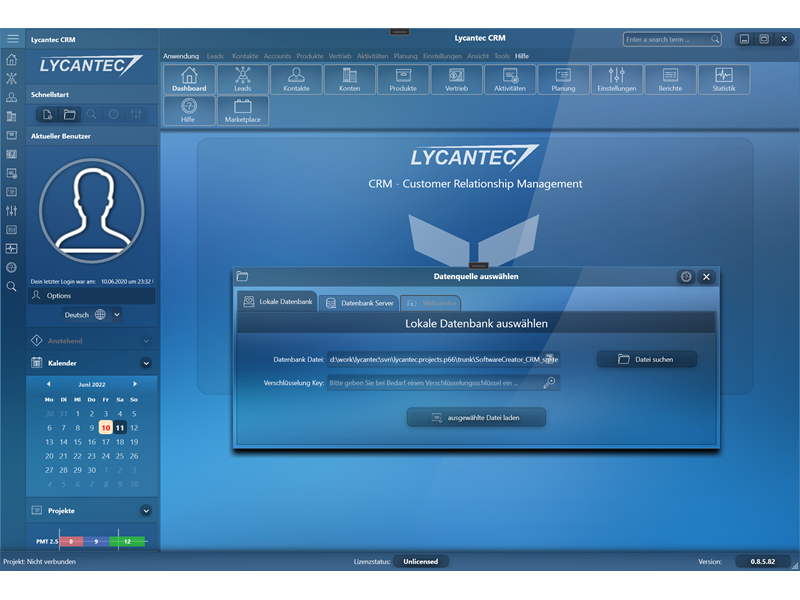Image resolution: width=800 pixels, height=600 pixels.
Task: Open the Produkte ribbon button
Action: tap(403, 80)
